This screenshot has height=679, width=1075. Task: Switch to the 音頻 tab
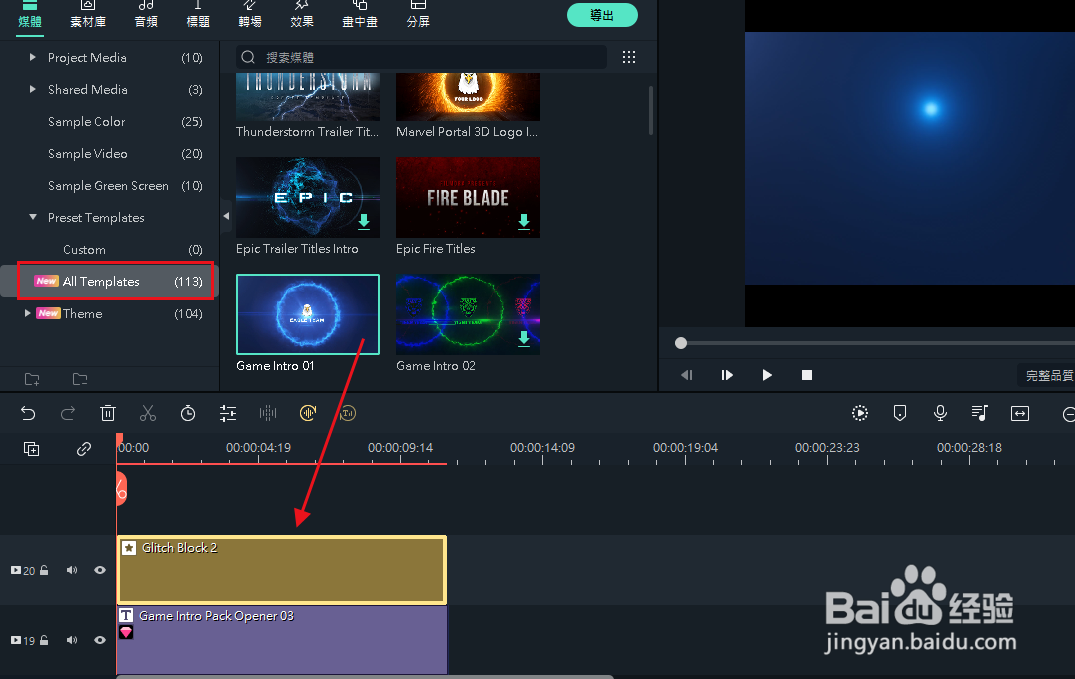tap(146, 15)
